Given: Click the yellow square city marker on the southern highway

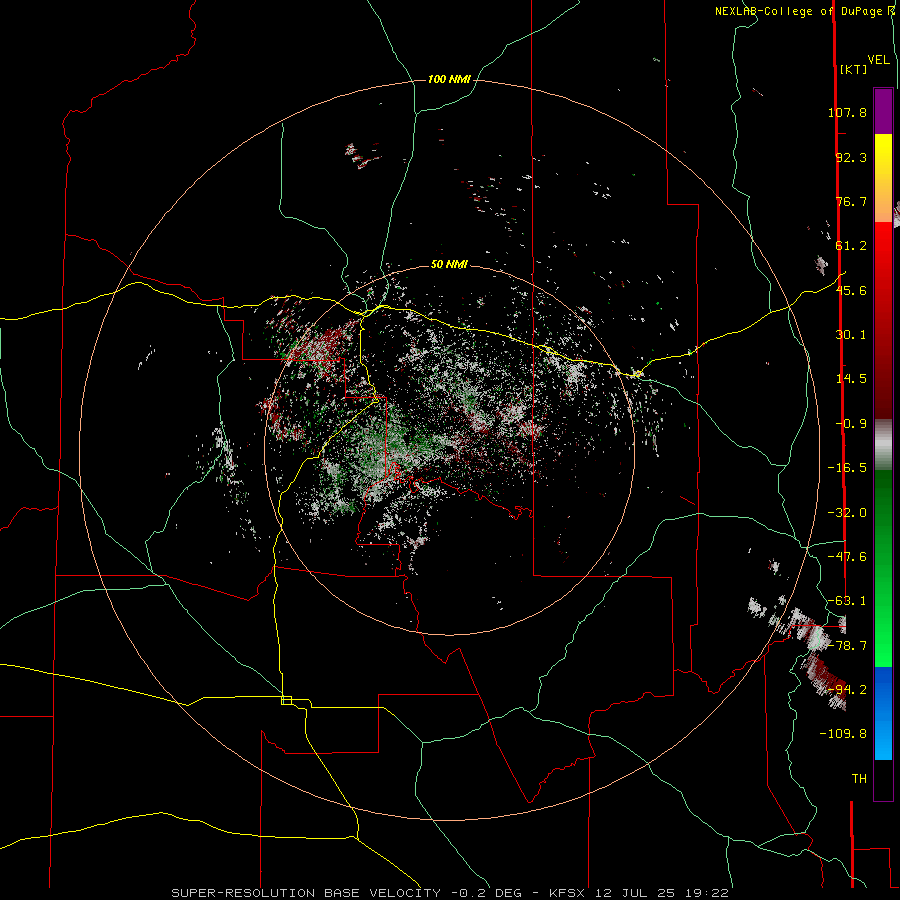Looking at the screenshot, I should (286, 700).
